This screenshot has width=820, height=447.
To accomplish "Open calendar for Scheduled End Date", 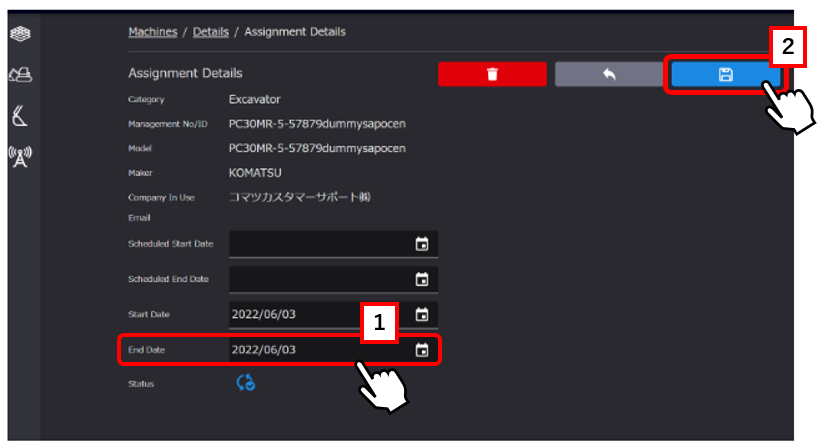I will [x=422, y=279].
